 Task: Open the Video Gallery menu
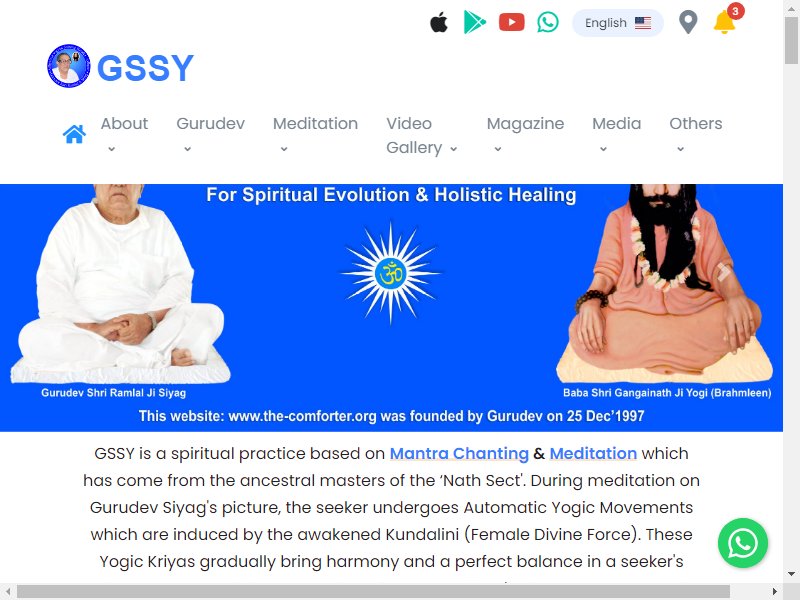click(422, 135)
